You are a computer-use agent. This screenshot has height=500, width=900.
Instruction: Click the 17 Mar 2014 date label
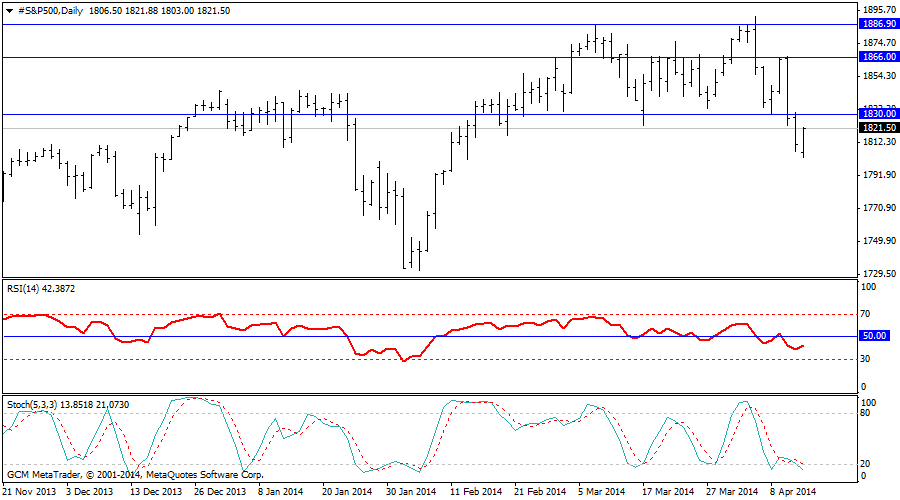click(x=668, y=492)
